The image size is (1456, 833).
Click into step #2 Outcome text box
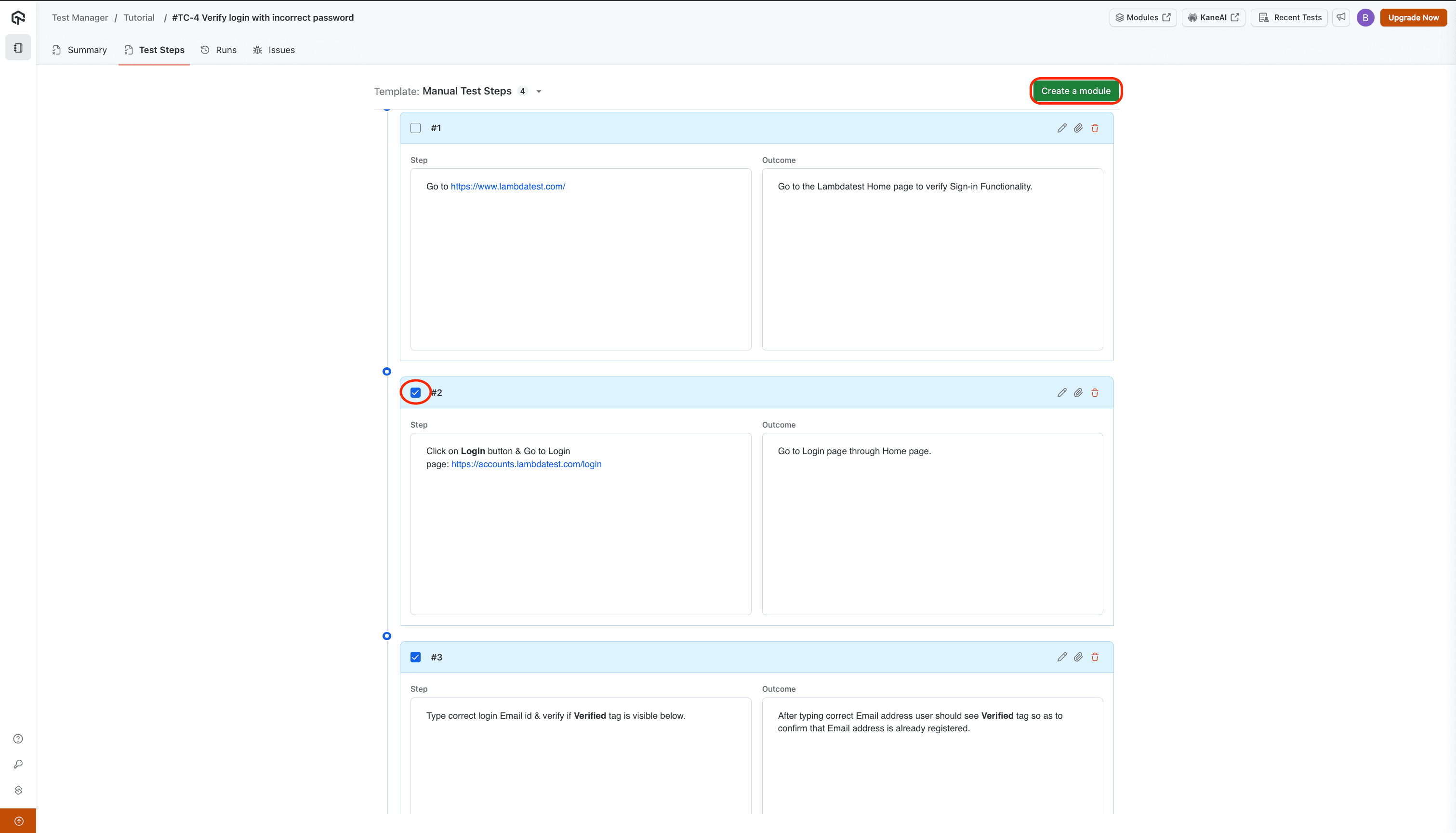[932, 524]
